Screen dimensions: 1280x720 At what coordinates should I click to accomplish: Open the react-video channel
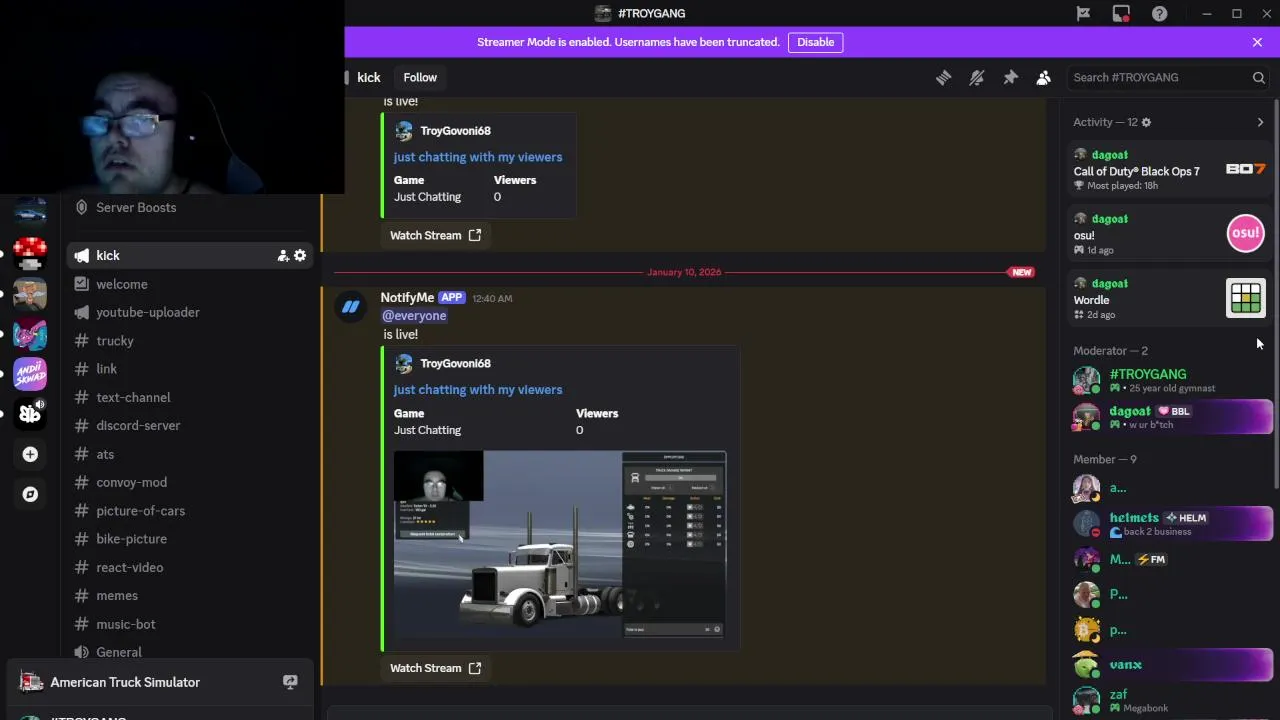tap(190, 567)
